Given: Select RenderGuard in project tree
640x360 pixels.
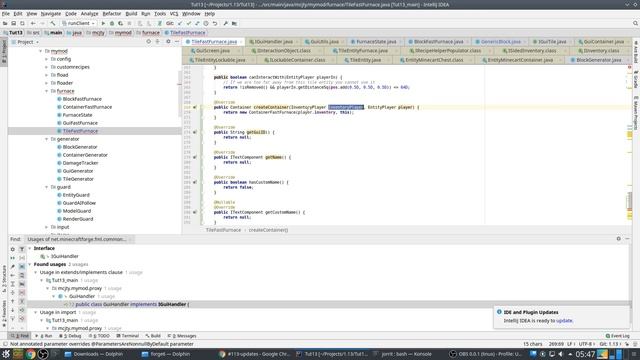Looking at the screenshot, I should (78, 219).
